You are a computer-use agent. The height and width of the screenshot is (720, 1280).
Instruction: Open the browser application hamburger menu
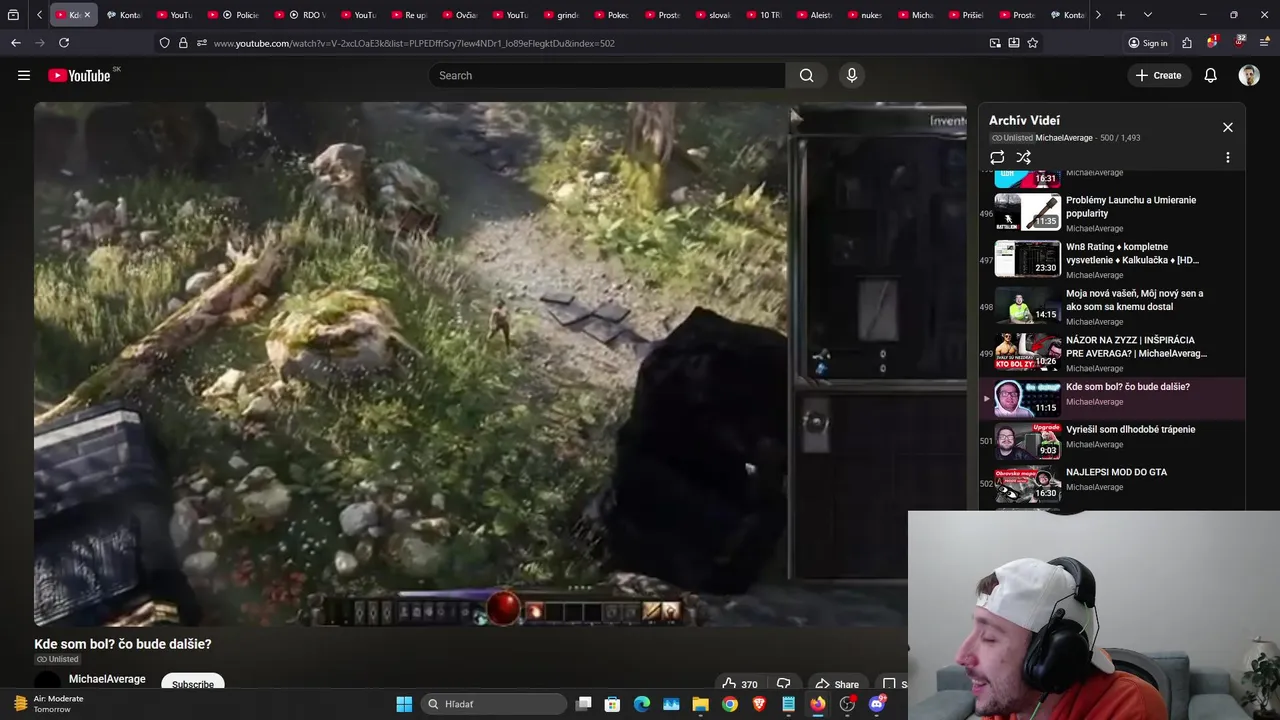1265,43
